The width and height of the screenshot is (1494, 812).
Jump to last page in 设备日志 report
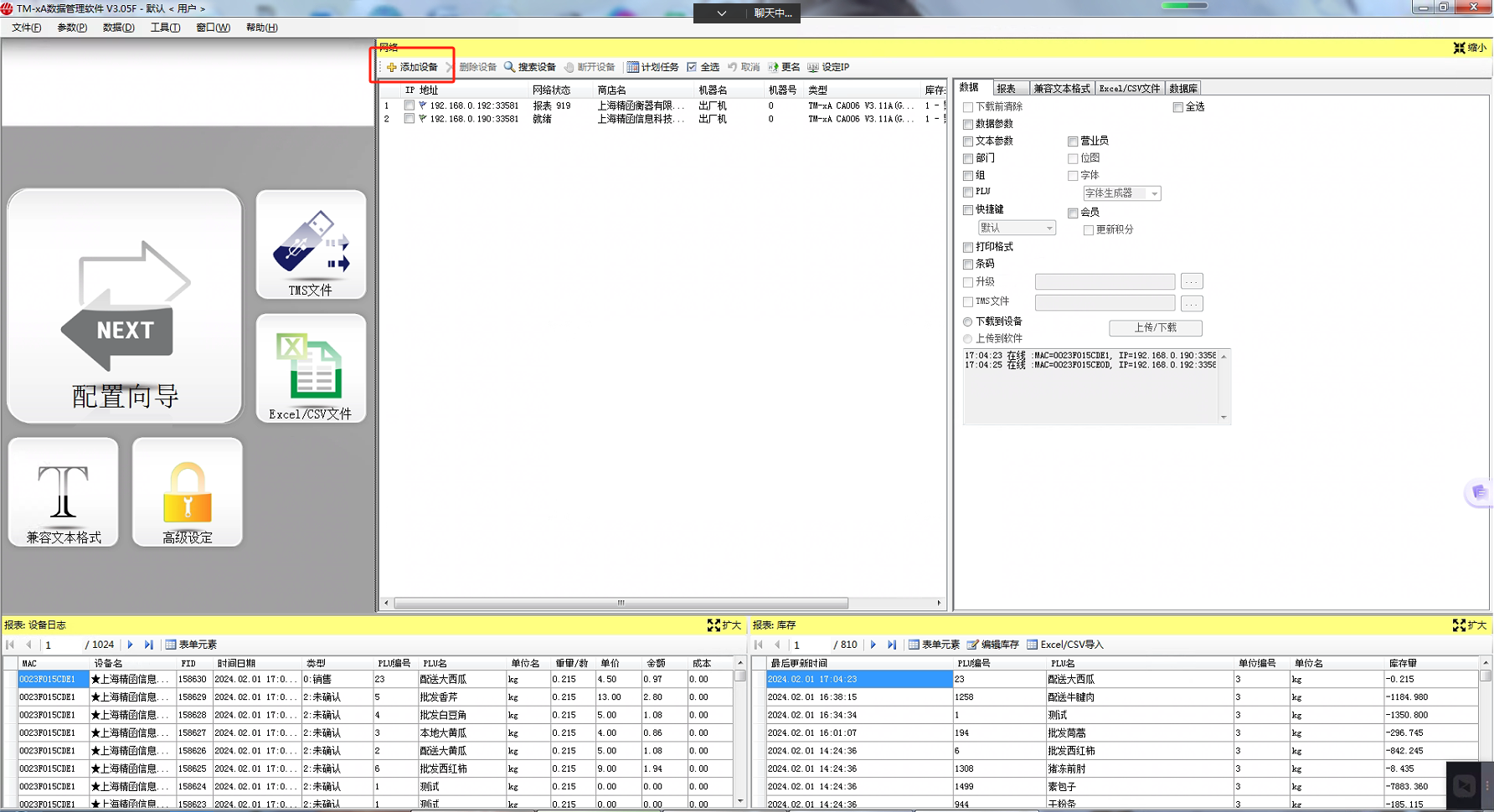coord(148,645)
